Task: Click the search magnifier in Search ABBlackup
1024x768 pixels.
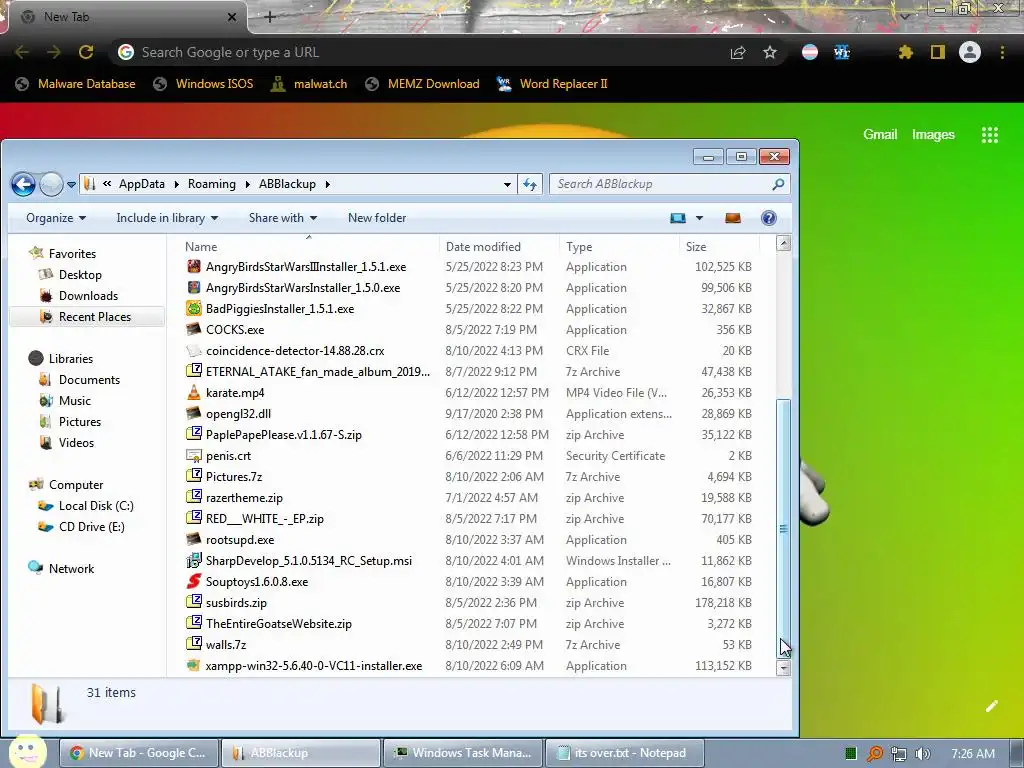Action: [x=778, y=184]
